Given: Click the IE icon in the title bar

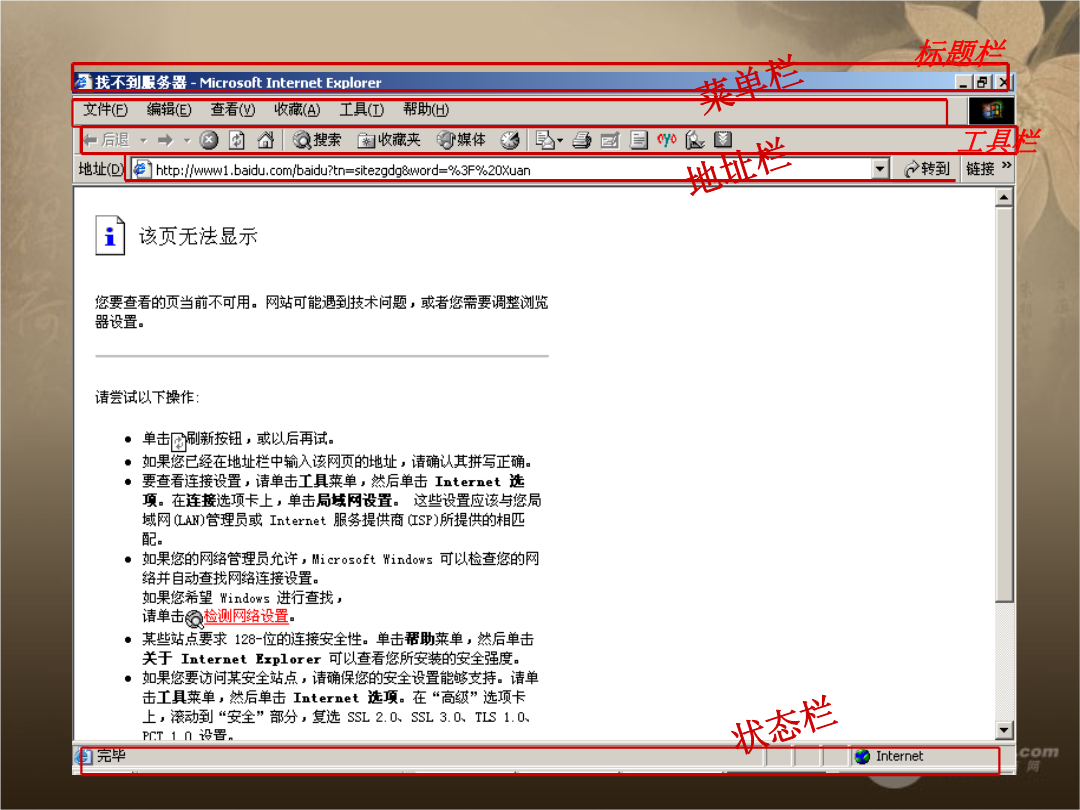Looking at the screenshot, I should pyautogui.click(x=83, y=82).
